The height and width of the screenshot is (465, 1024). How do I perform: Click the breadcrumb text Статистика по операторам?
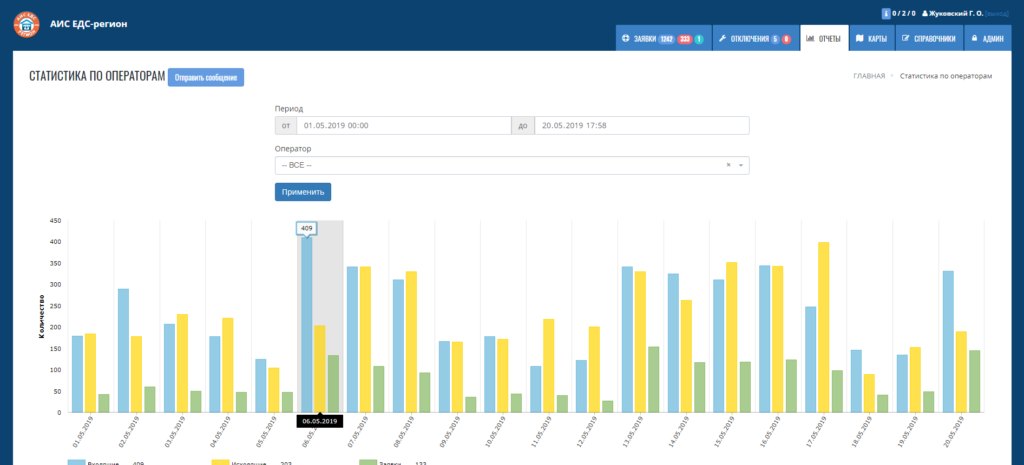tap(946, 76)
